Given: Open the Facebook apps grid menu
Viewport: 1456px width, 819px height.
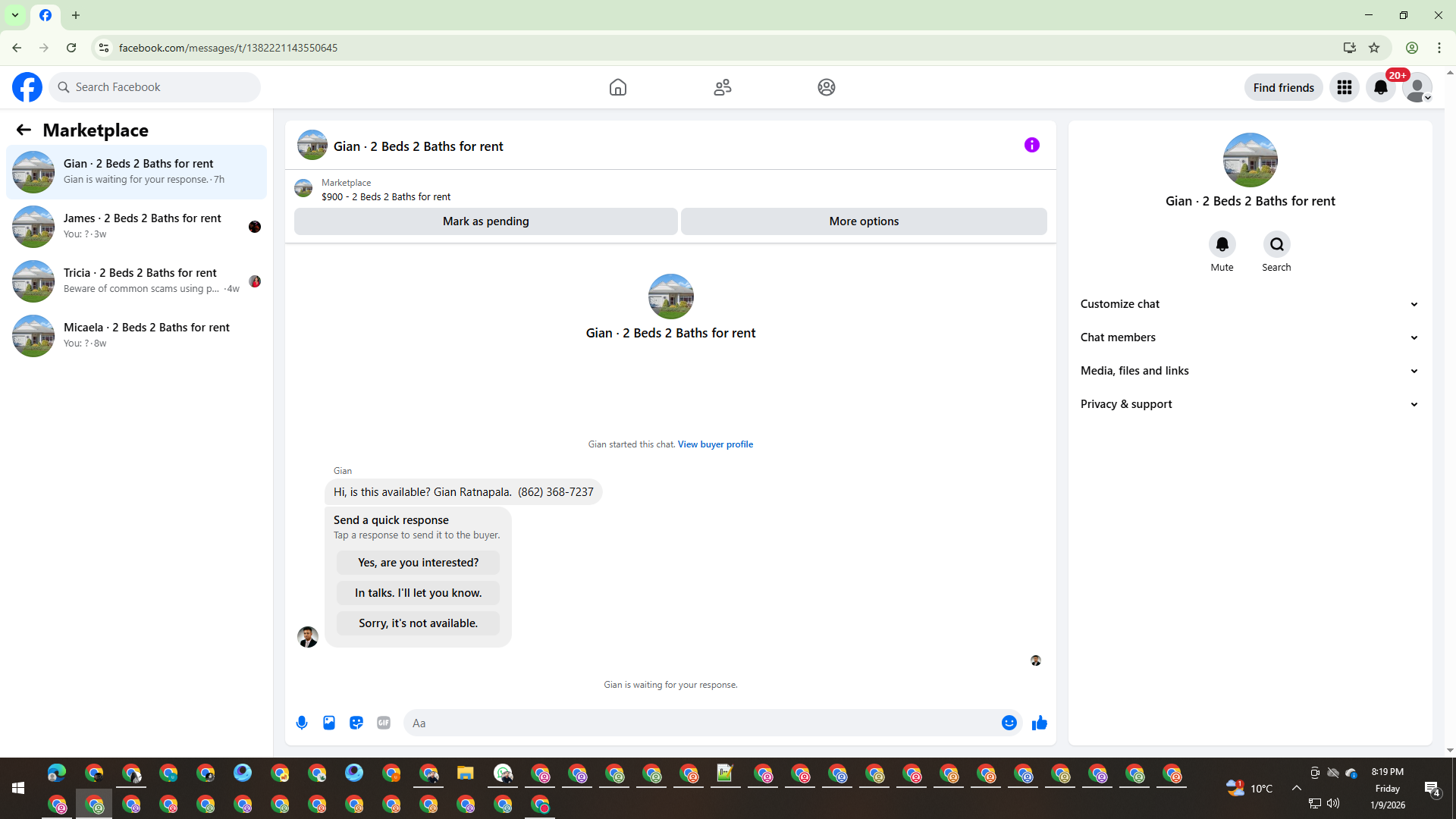Looking at the screenshot, I should coord(1345,87).
